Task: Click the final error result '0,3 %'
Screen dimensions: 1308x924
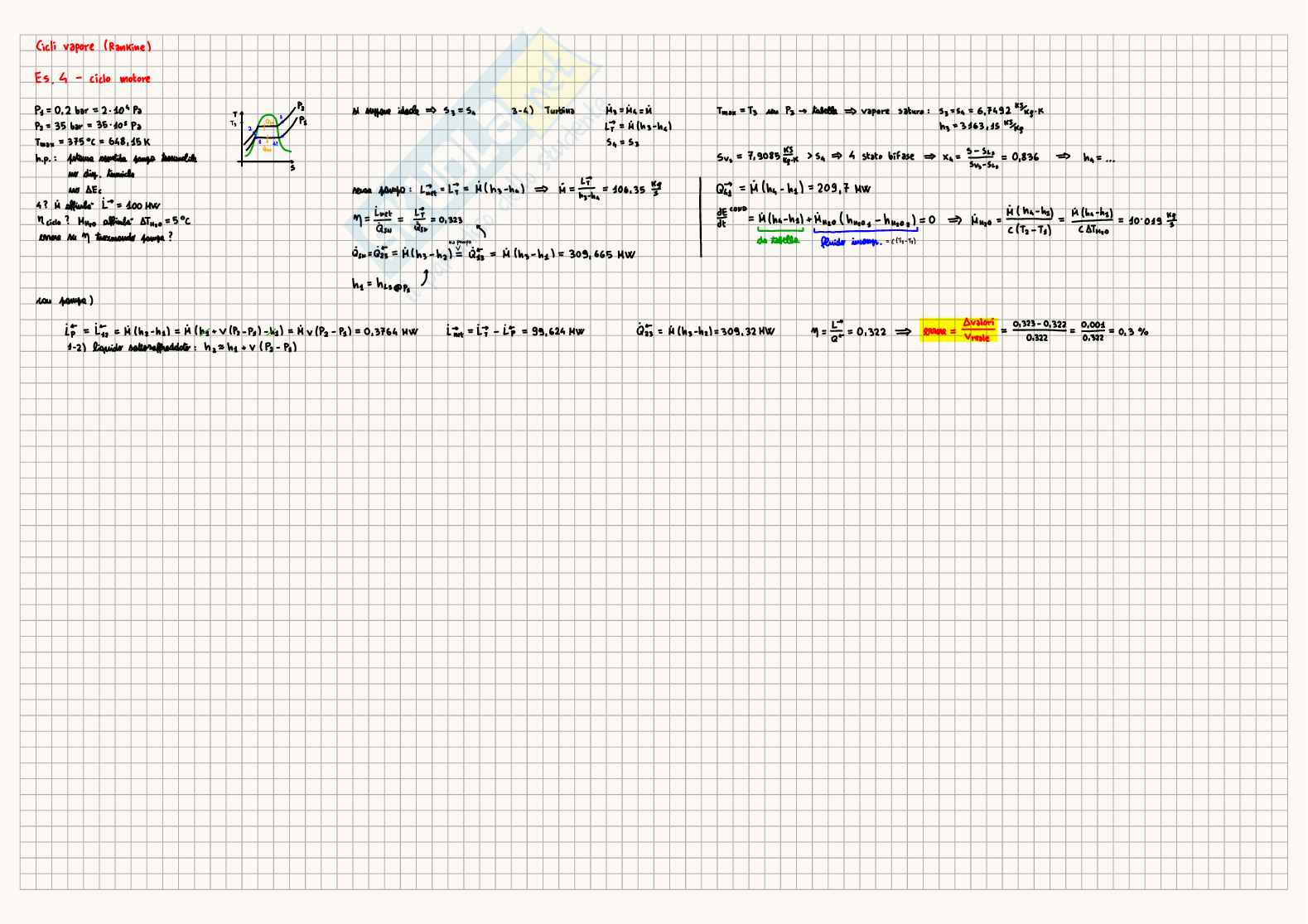Action: (1133, 331)
